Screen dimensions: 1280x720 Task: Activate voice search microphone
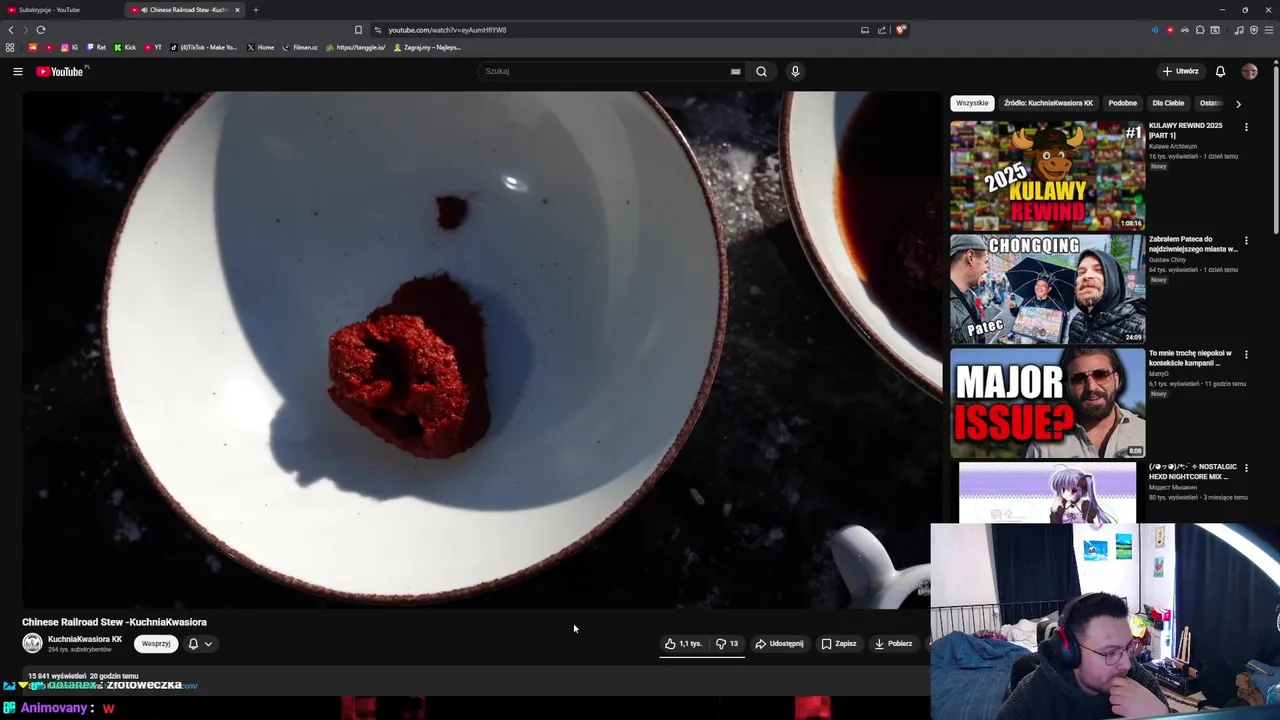coord(795,71)
